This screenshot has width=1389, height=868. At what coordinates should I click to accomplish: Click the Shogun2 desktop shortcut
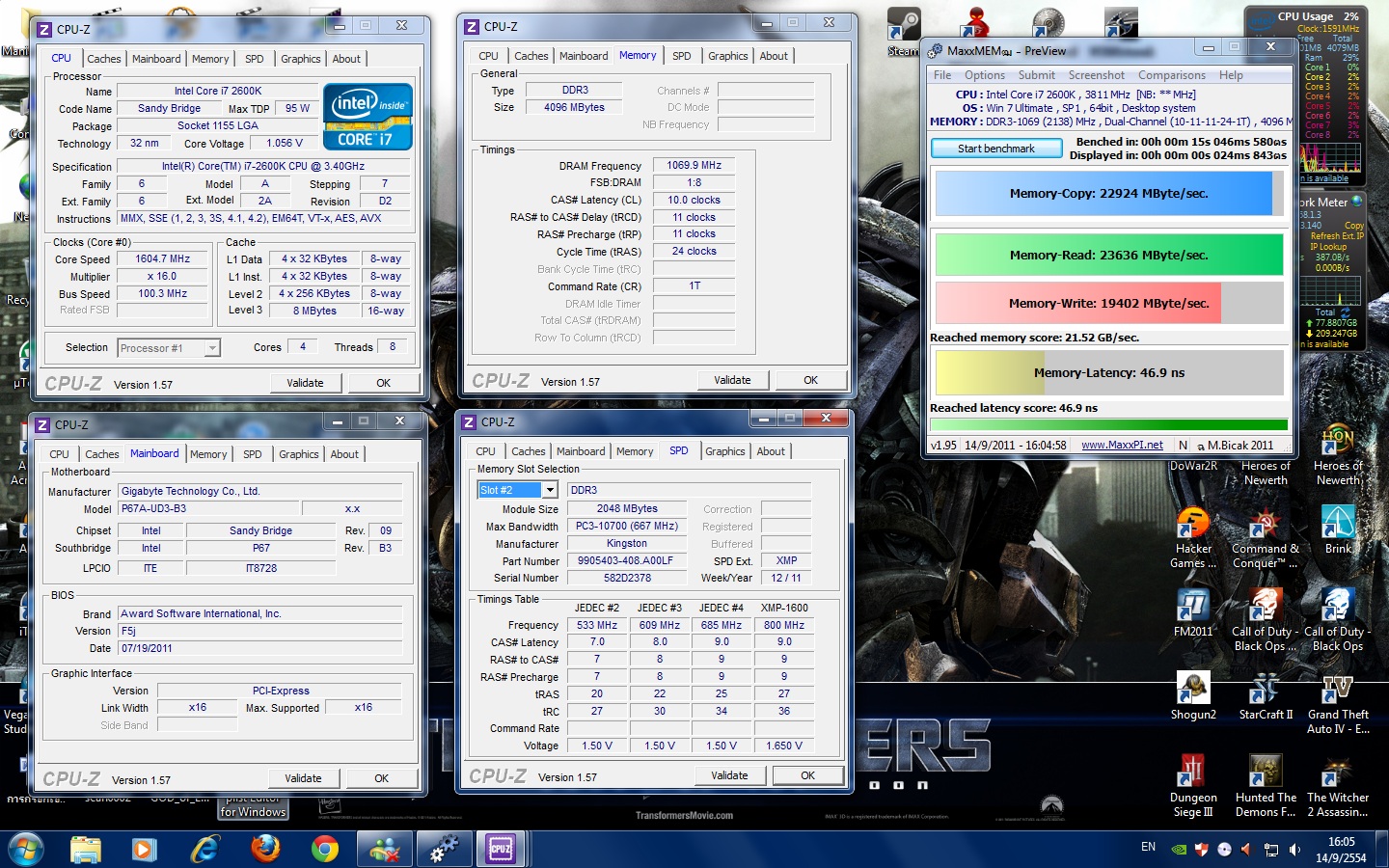point(1193,696)
